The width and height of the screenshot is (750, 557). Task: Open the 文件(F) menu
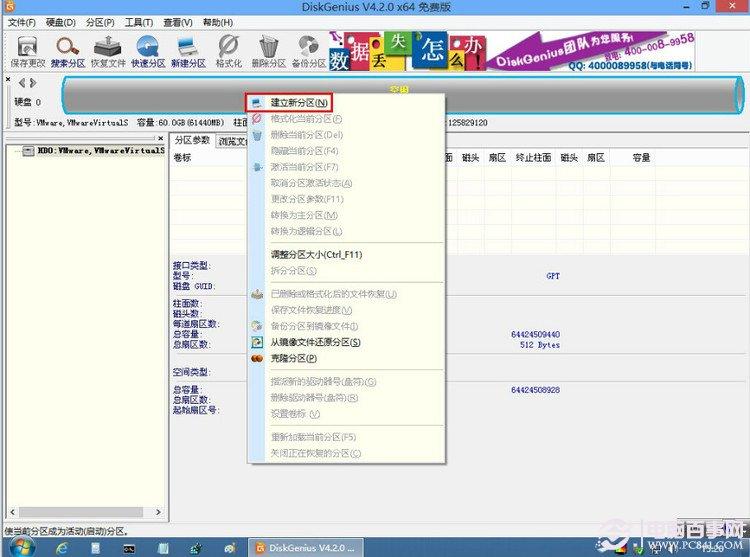coord(22,22)
